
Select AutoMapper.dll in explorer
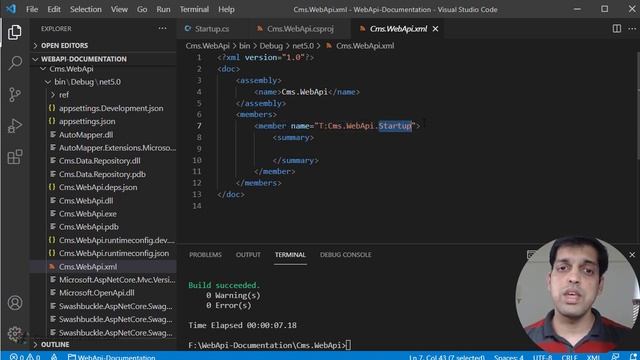[103, 135]
